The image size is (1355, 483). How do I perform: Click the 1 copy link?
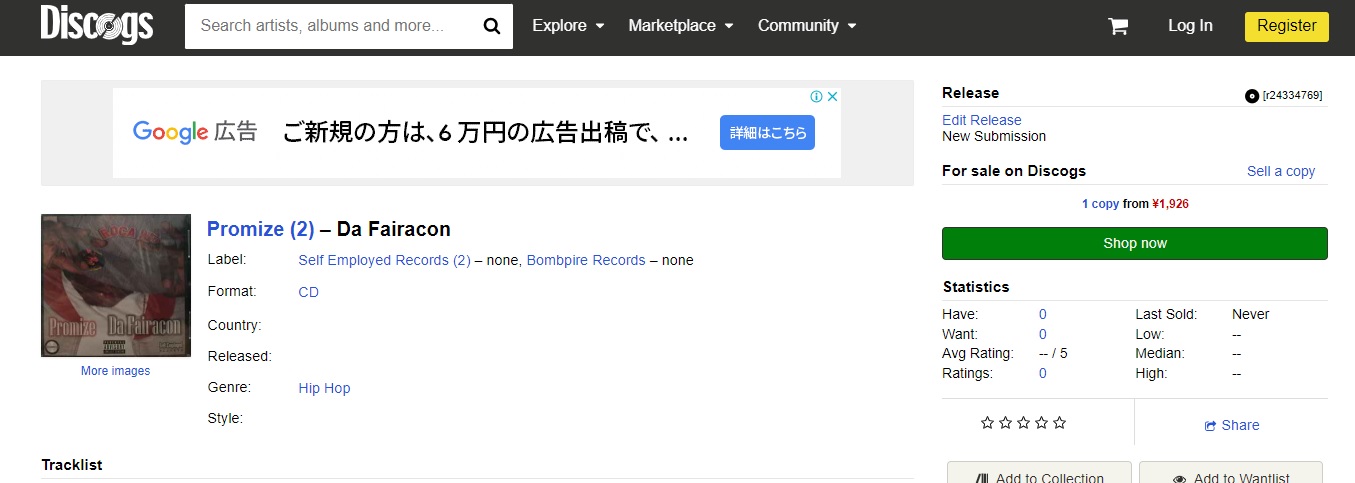pos(1101,204)
